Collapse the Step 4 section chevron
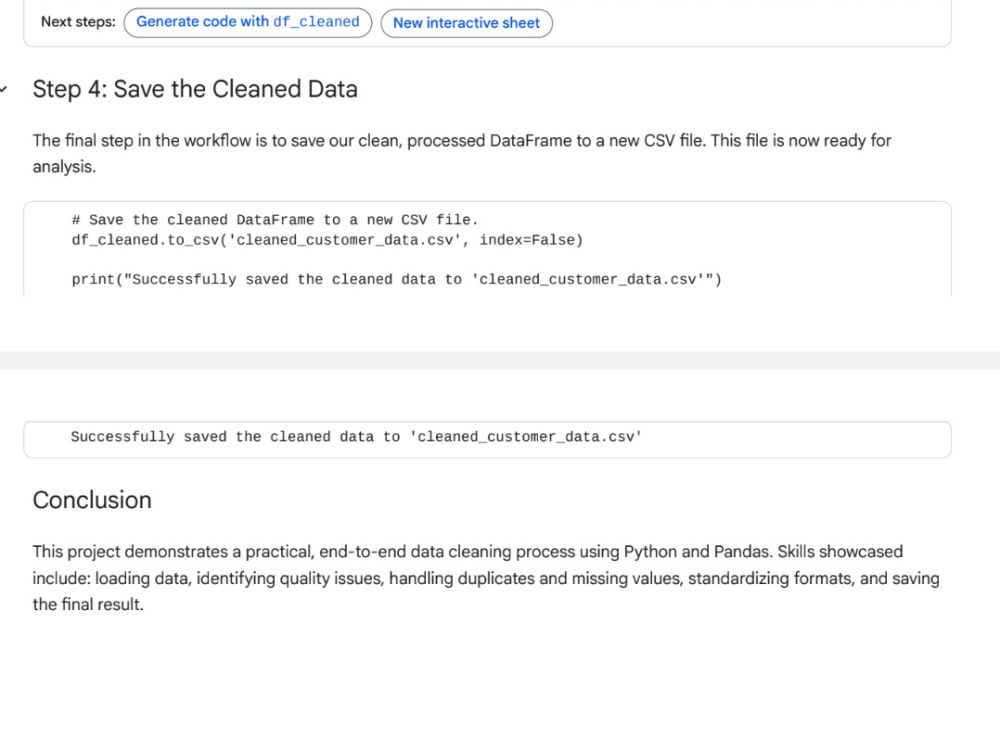The width and height of the screenshot is (1000, 750). pyautogui.click(x=4, y=89)
